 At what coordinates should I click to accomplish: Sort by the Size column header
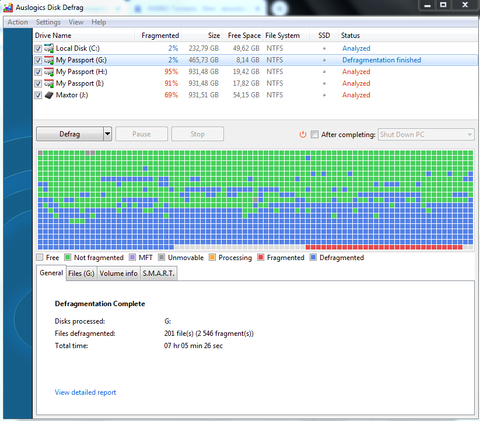coord(202,35)
